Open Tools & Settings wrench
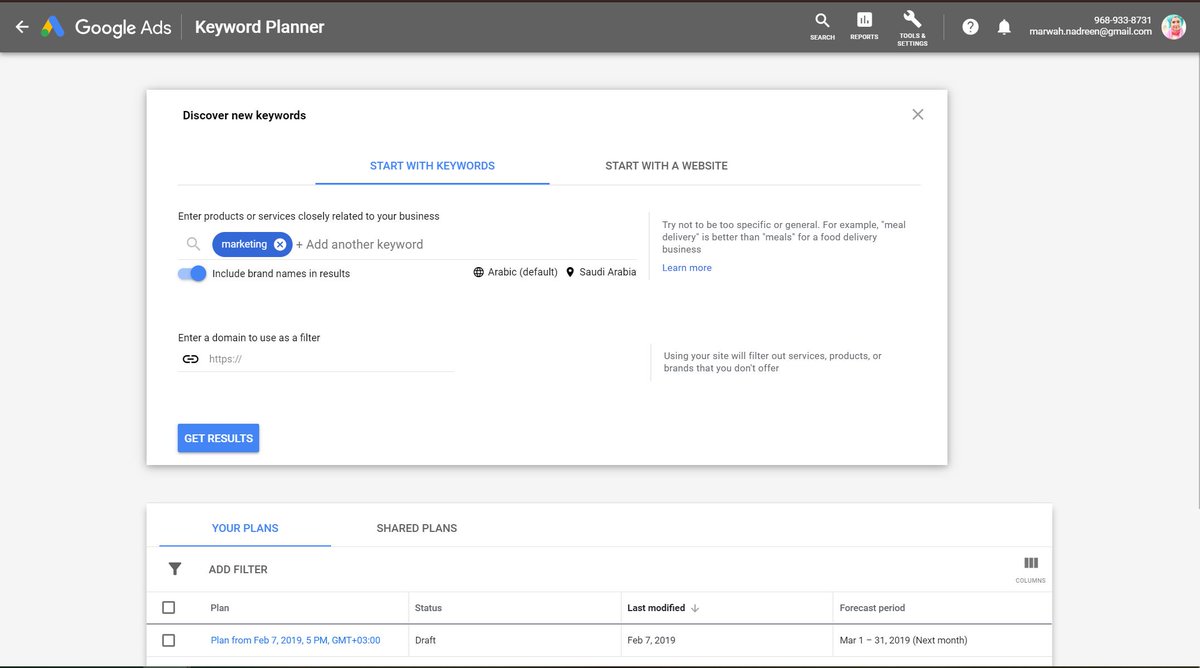Viewport: 1200px width, 668px height. pos(912,27)
